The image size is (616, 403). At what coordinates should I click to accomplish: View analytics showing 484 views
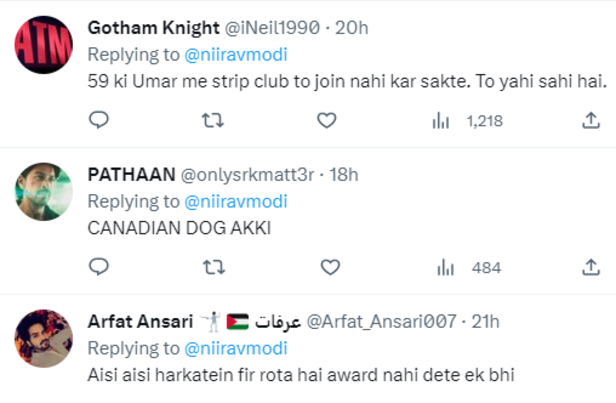[x=467, y=267]
